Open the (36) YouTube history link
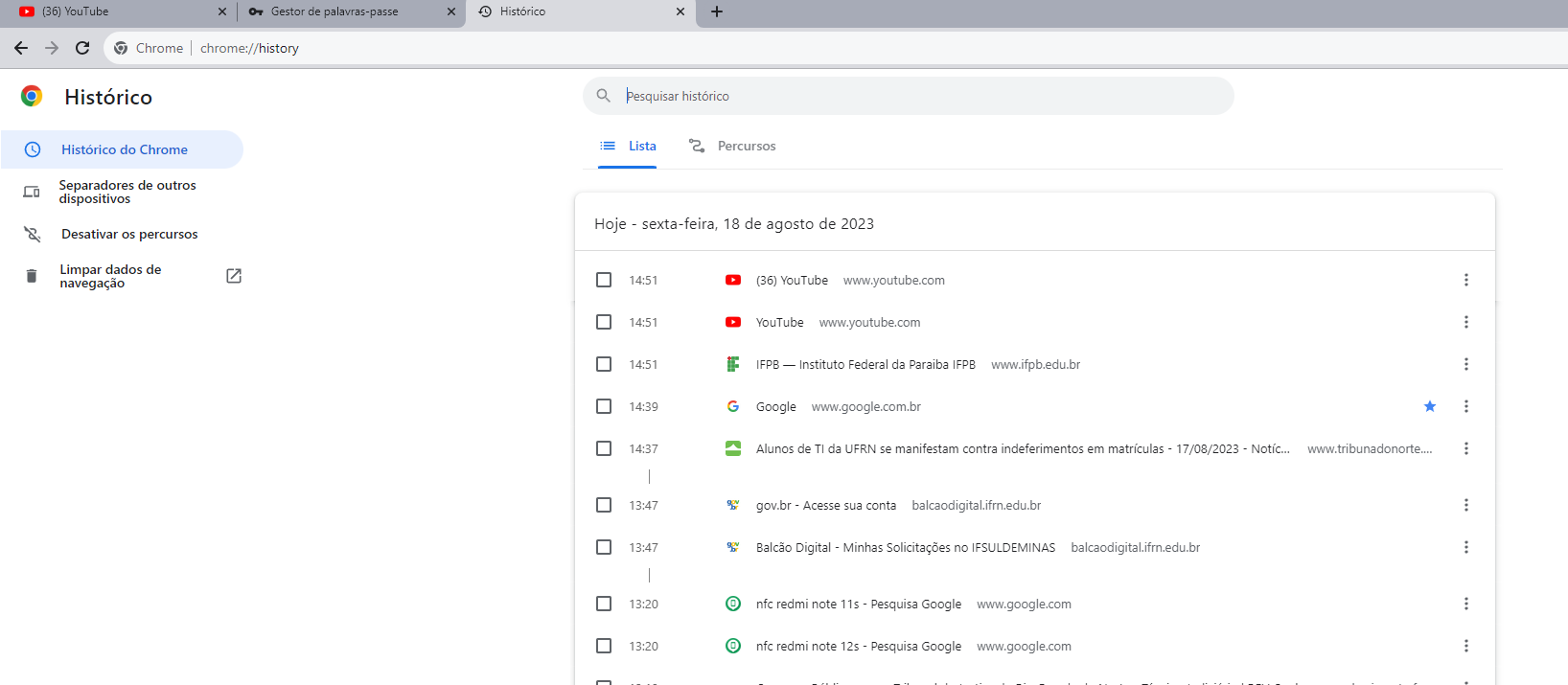 (792, 280)
